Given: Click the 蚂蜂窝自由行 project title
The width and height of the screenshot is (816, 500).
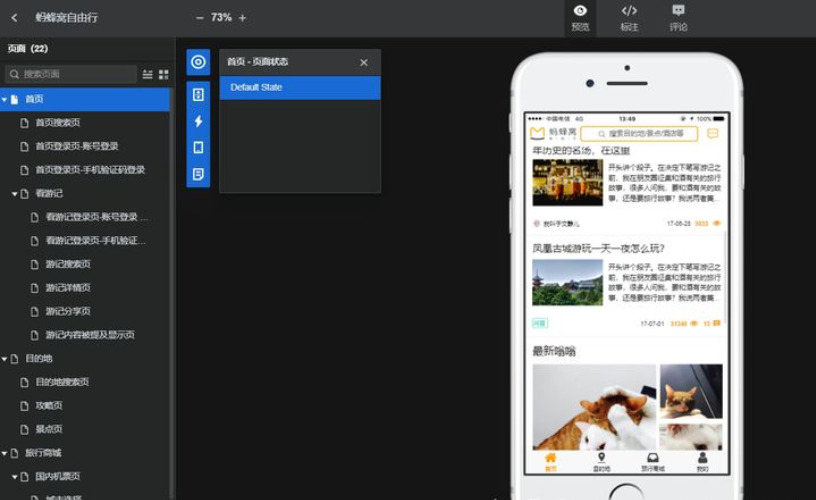Looking at the screenshot, I should [67, 18].
